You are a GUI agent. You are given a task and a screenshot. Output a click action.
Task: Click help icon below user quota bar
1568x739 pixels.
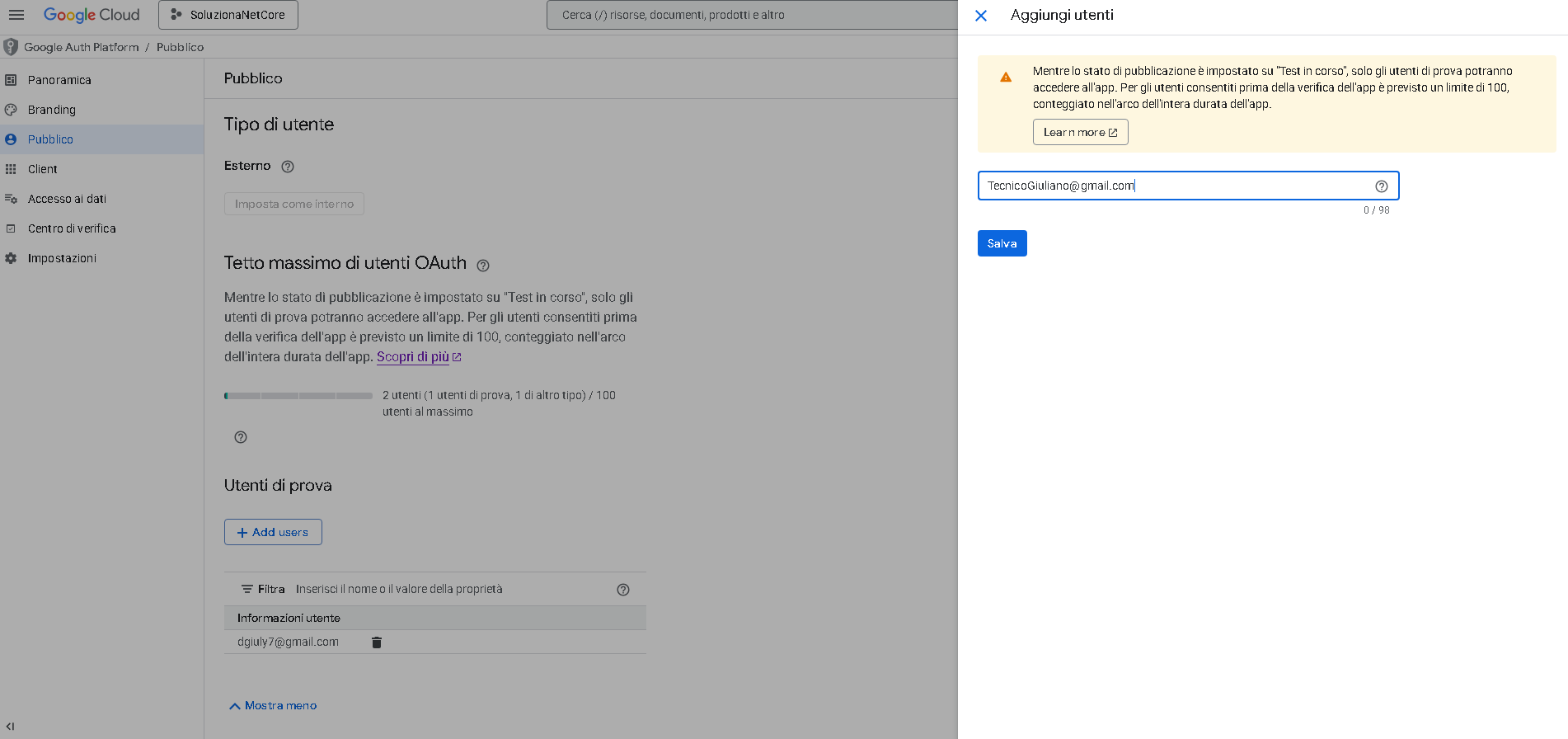[x=241, y=437]
